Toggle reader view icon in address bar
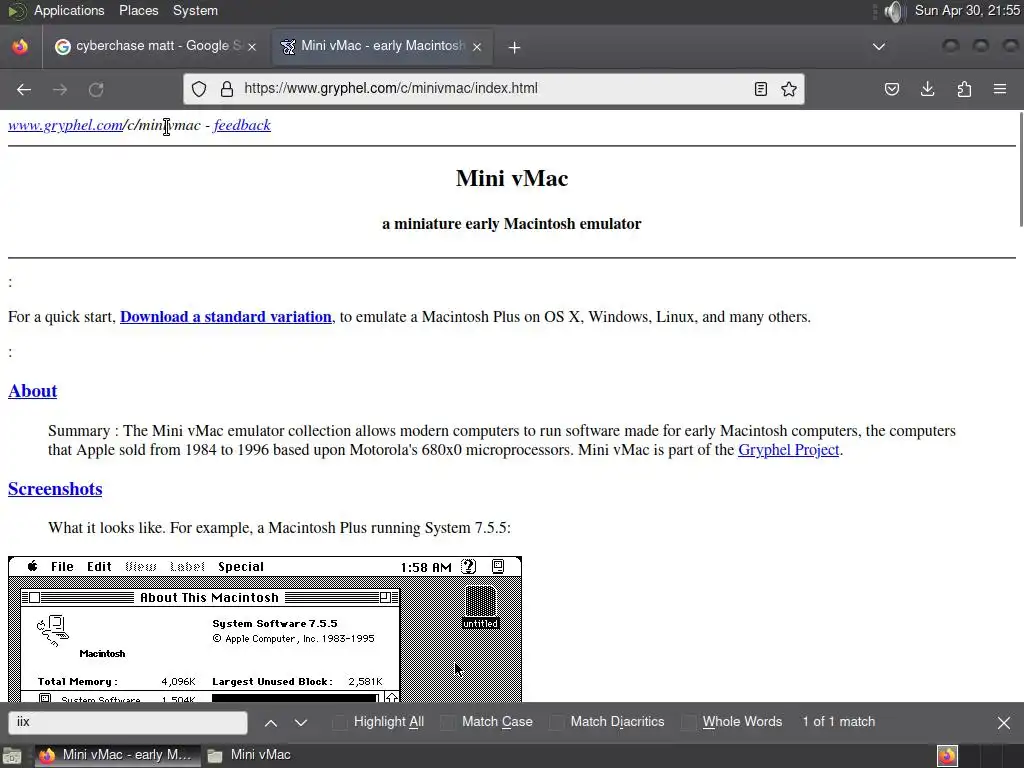The width and height of the screenshot is (1024, 768). 761,89
